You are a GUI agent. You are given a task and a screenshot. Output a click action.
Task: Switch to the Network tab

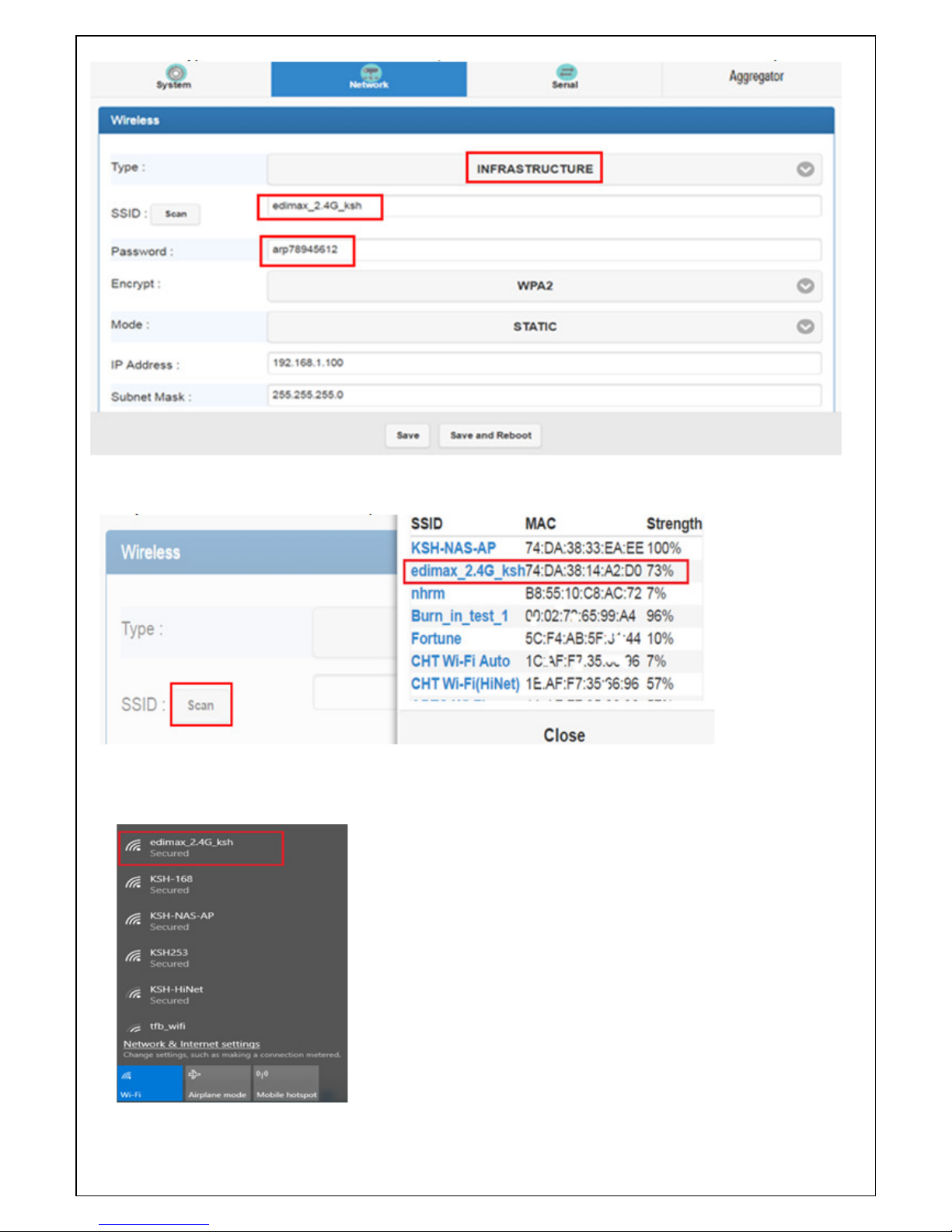coord(369,79)
